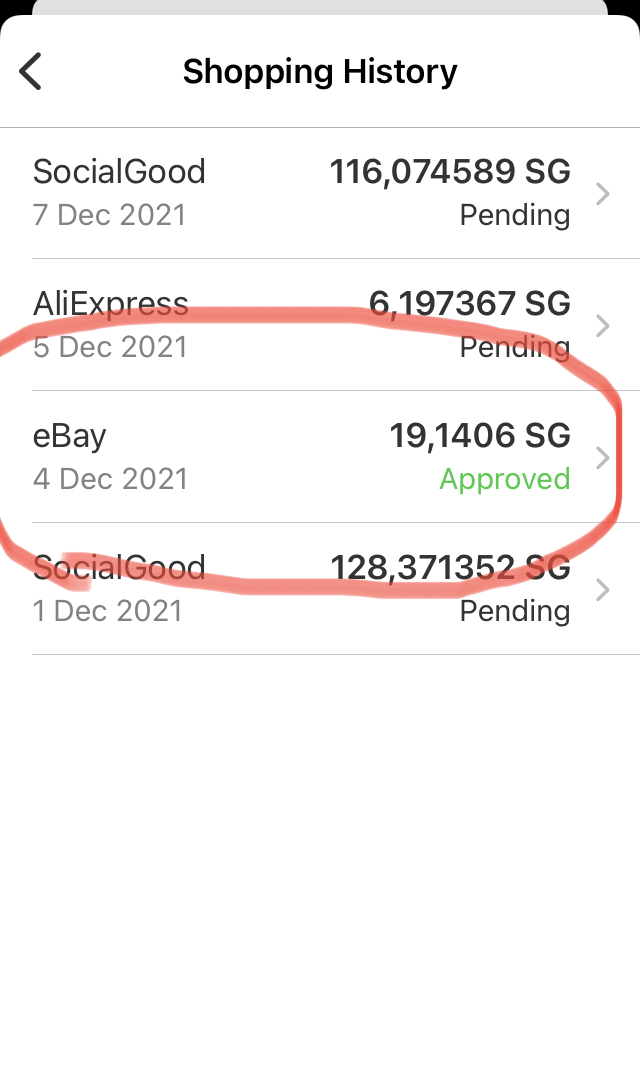The width and height of the screenshot is (640, 1071).
Task: Click the 116,074589 SG amount
Action: click(450, 172)
